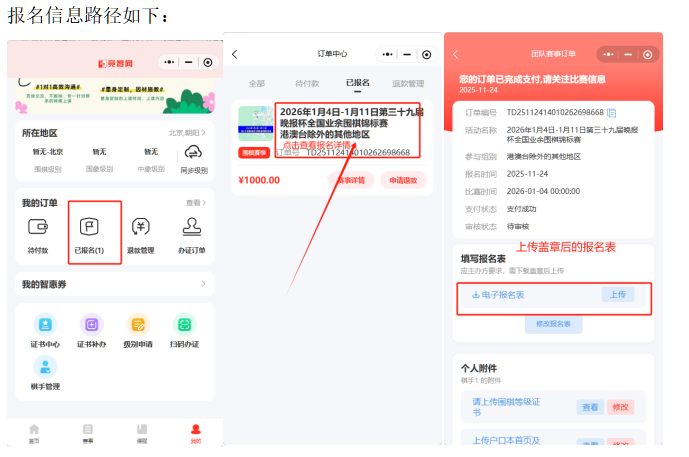Expand 我的智惠券 chevron
689x457 pixels.
point(204,285)
